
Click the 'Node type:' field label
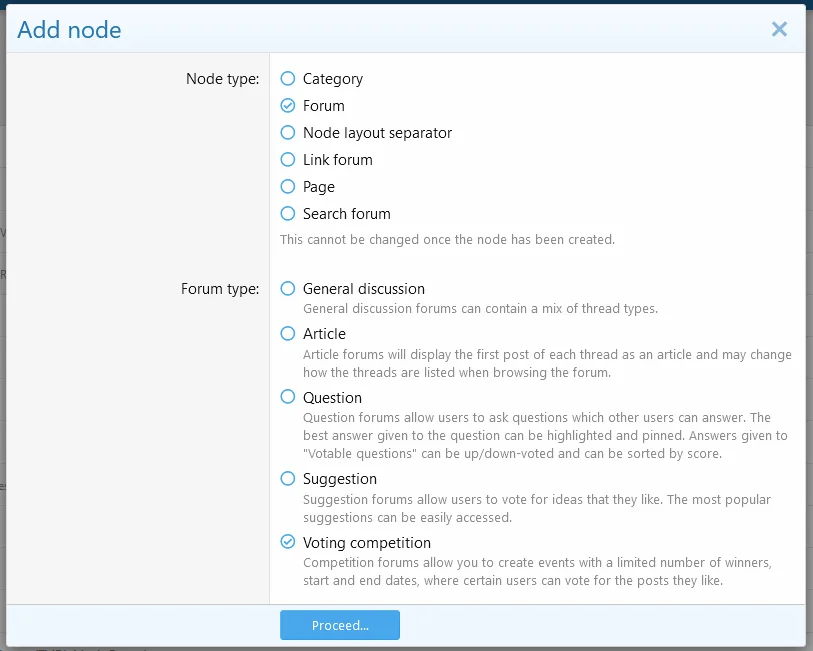click(x=222, y=79)
